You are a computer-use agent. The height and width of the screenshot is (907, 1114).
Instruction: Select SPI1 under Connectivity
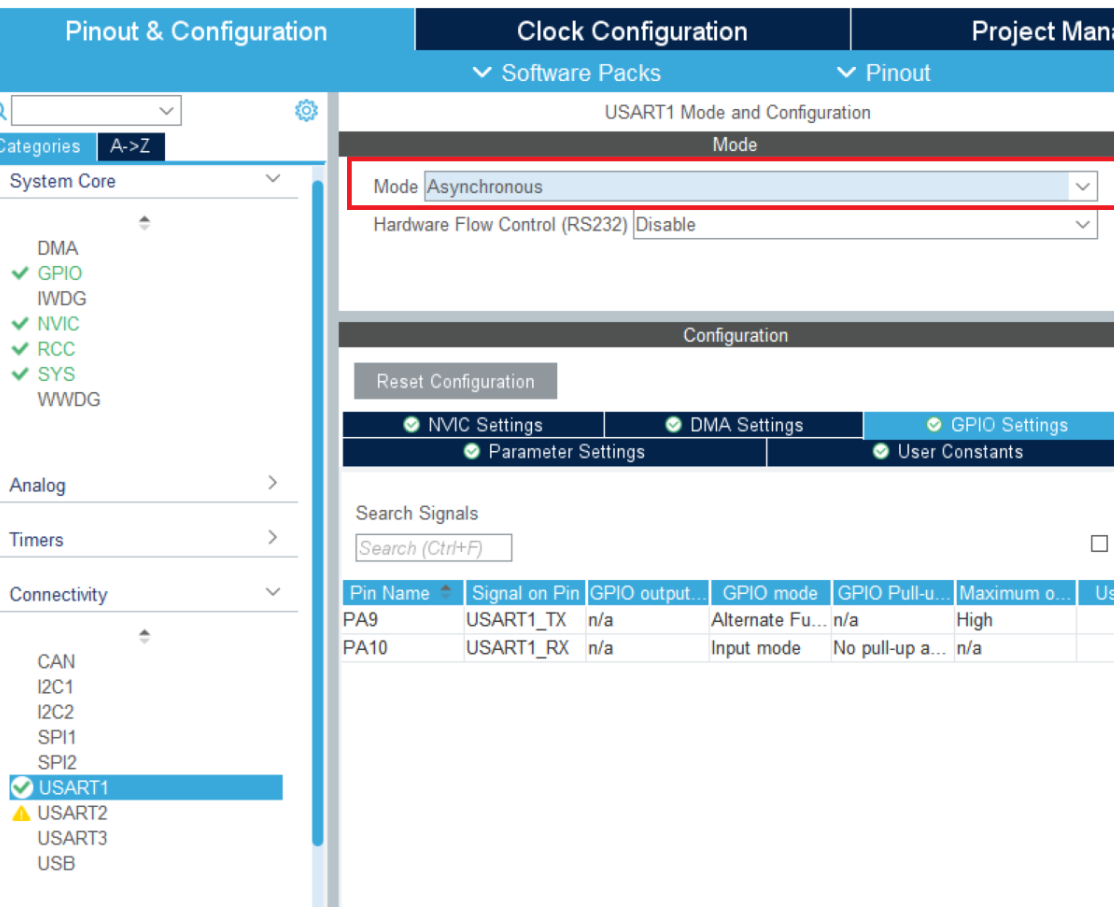57,738
